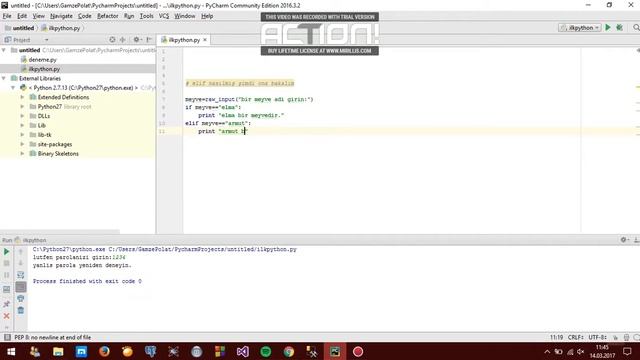Click the Process finished with exit code line
Image resolution: width=640 pixels, height=360 pixels.
tap(87, 281)
